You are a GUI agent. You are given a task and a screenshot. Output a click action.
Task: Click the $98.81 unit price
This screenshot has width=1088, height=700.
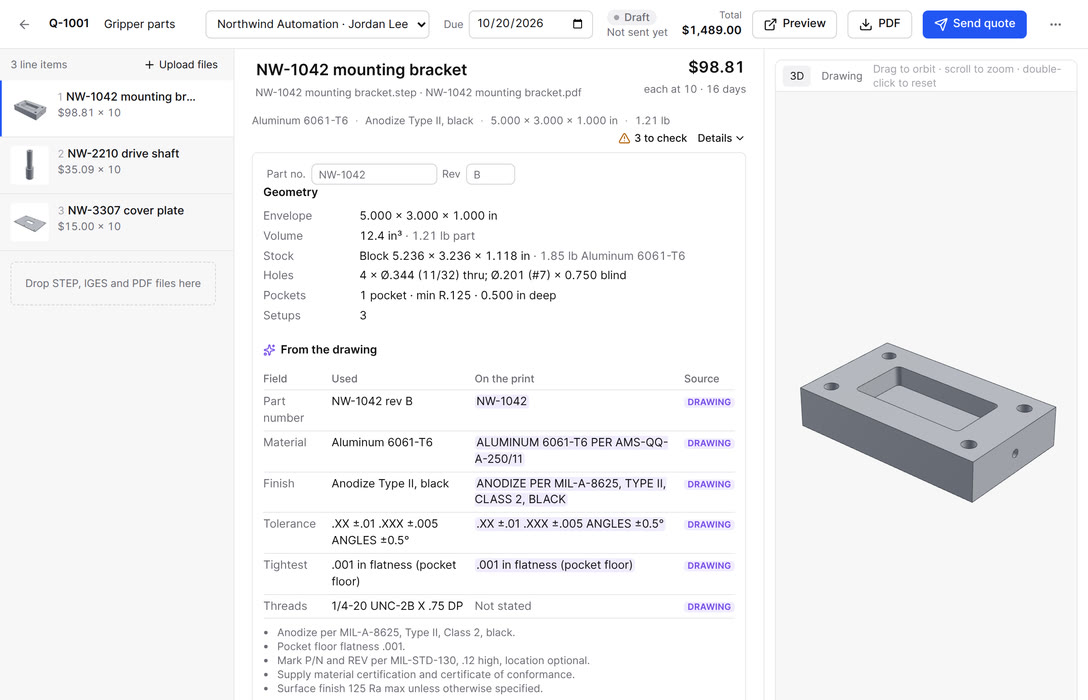tap(716, 67)
